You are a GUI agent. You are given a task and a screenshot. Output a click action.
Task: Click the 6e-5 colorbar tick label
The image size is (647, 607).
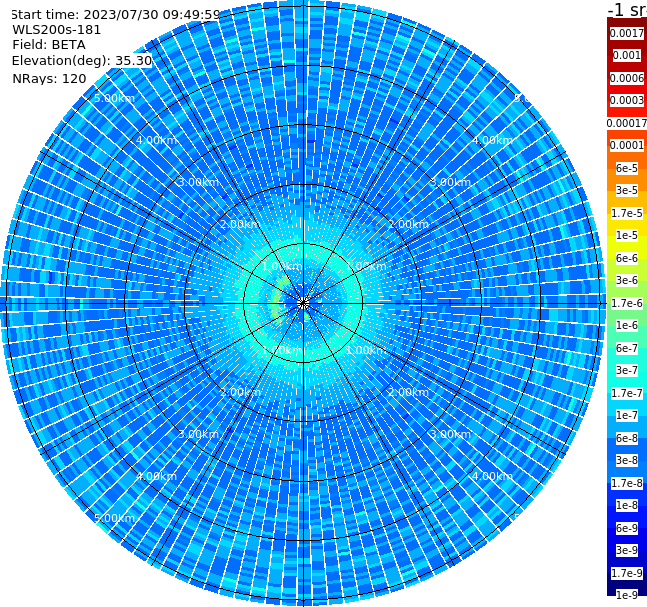627,168
